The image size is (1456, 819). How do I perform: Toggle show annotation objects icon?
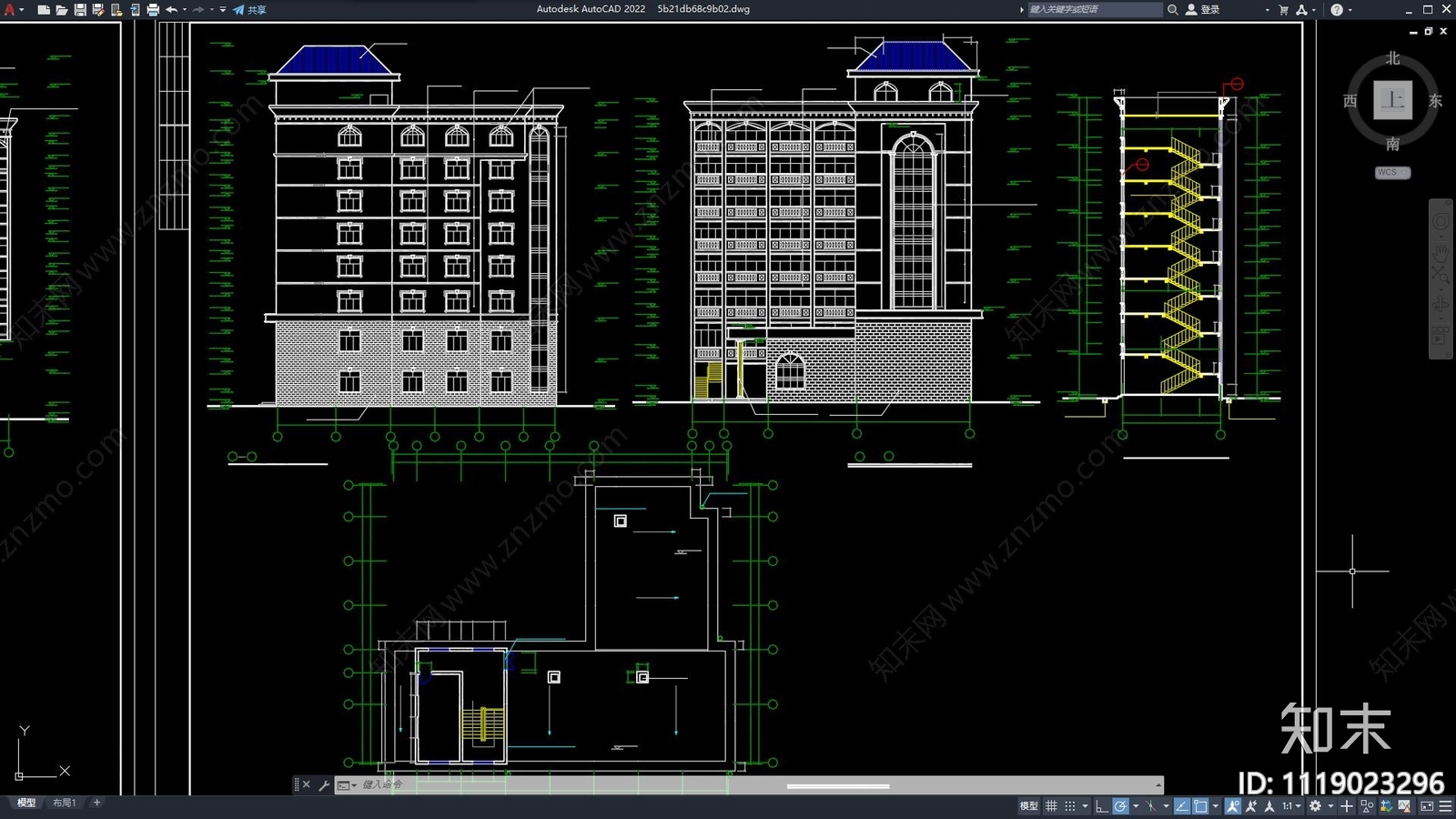coord(1233,805)
